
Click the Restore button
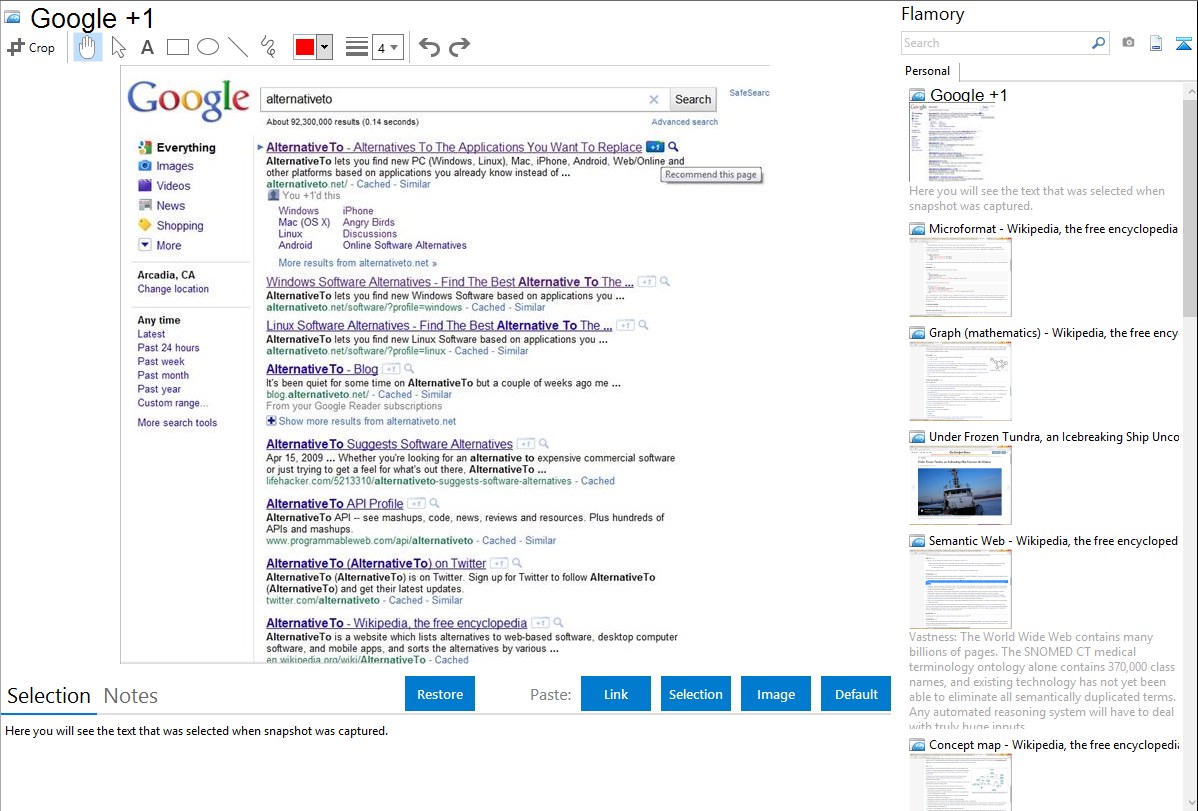coord(440,694)
